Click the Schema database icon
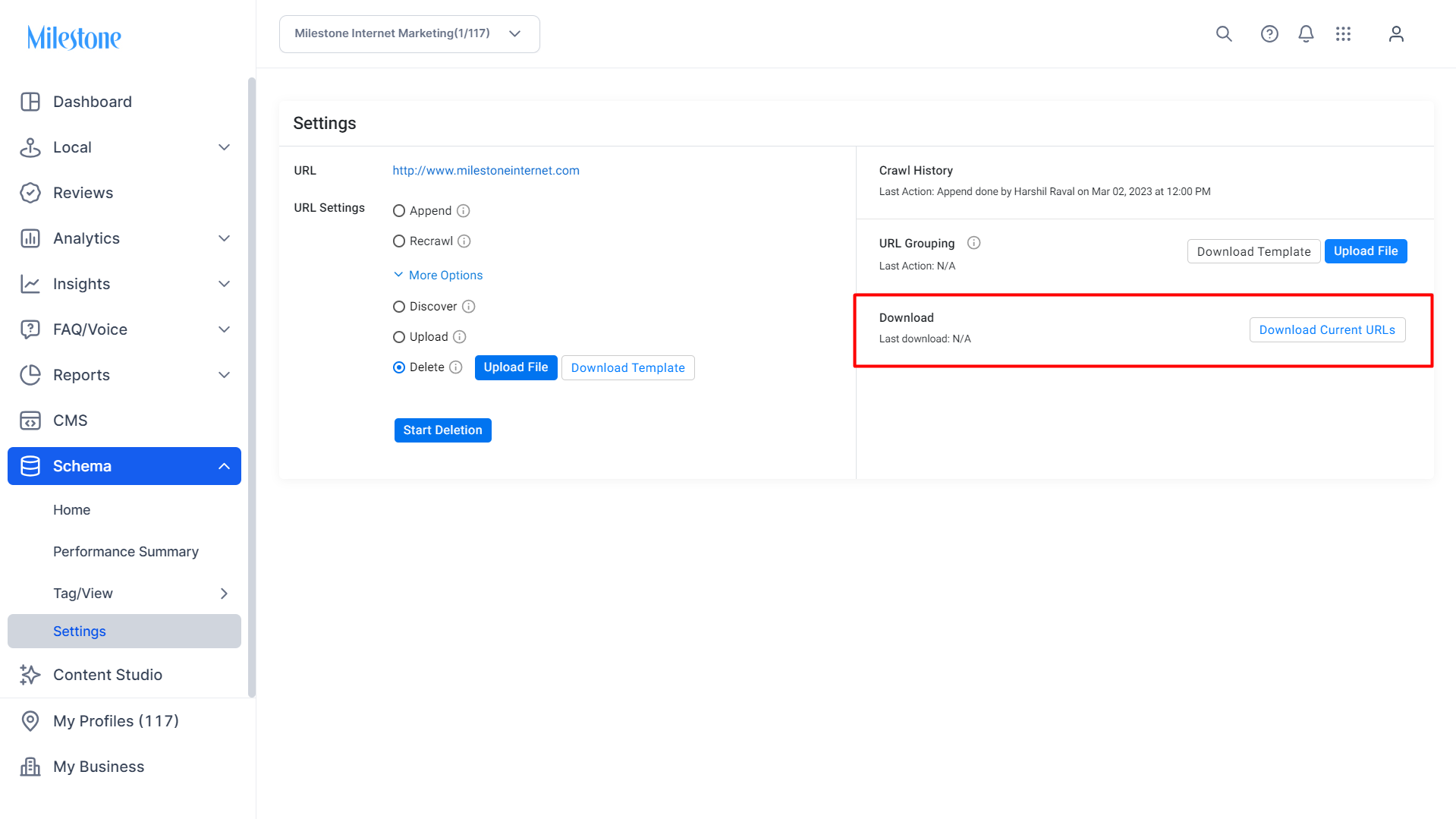 [x=30, y=466]
